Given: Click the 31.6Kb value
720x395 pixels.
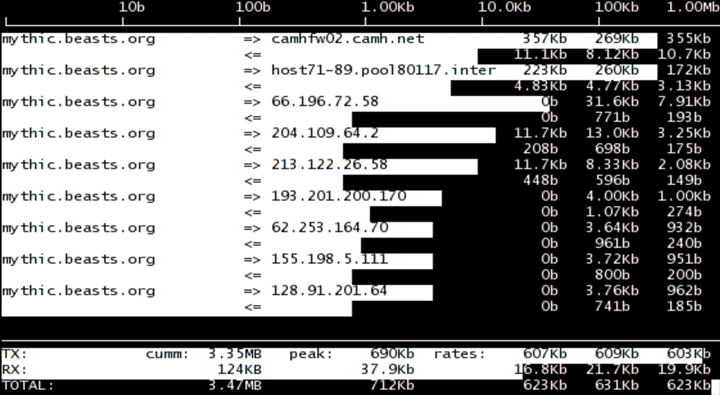Looking at the screenshot, I should point(612,102).
